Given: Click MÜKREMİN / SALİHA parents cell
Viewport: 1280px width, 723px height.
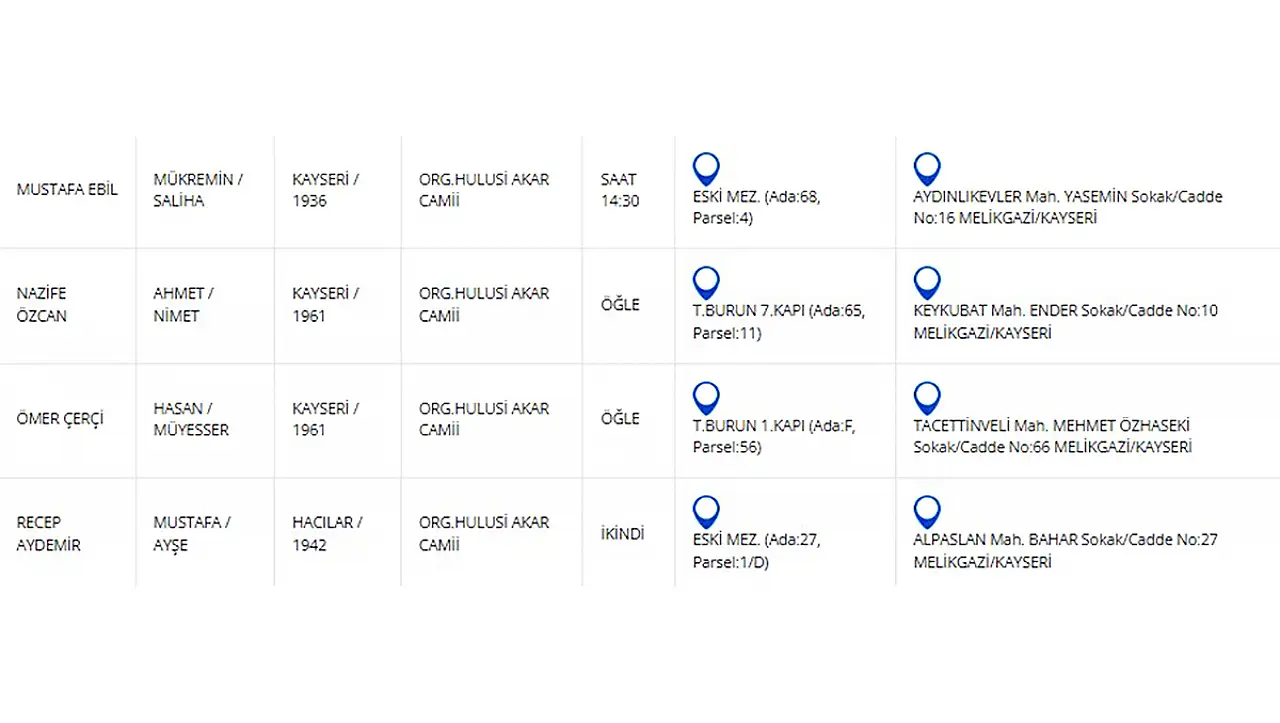Looking at the screenshot, I should [198, 190].
